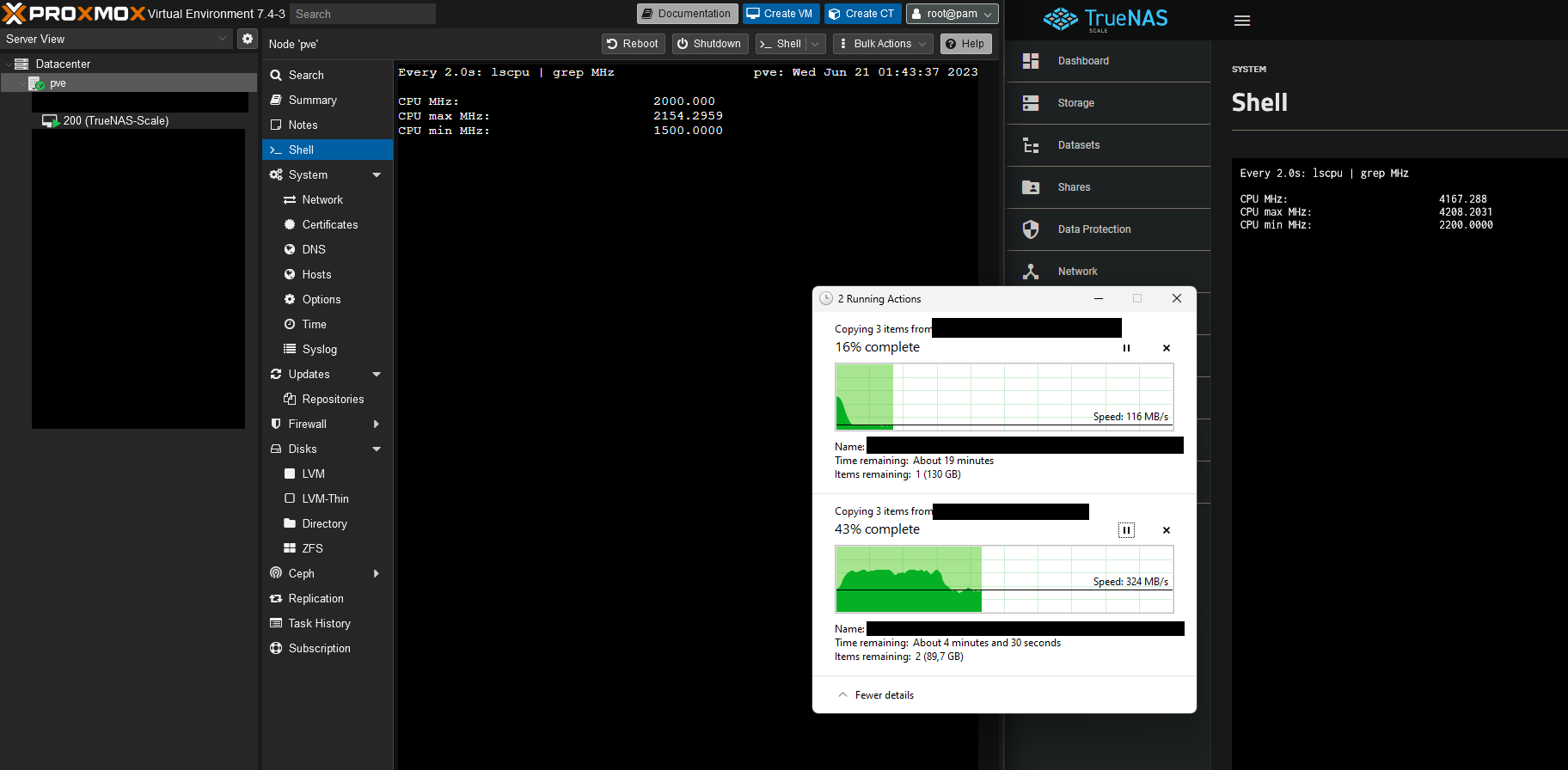Screen dimensions: 1568x770
Task: Click the Repositories files icon
Action: [x=290, y=400]
